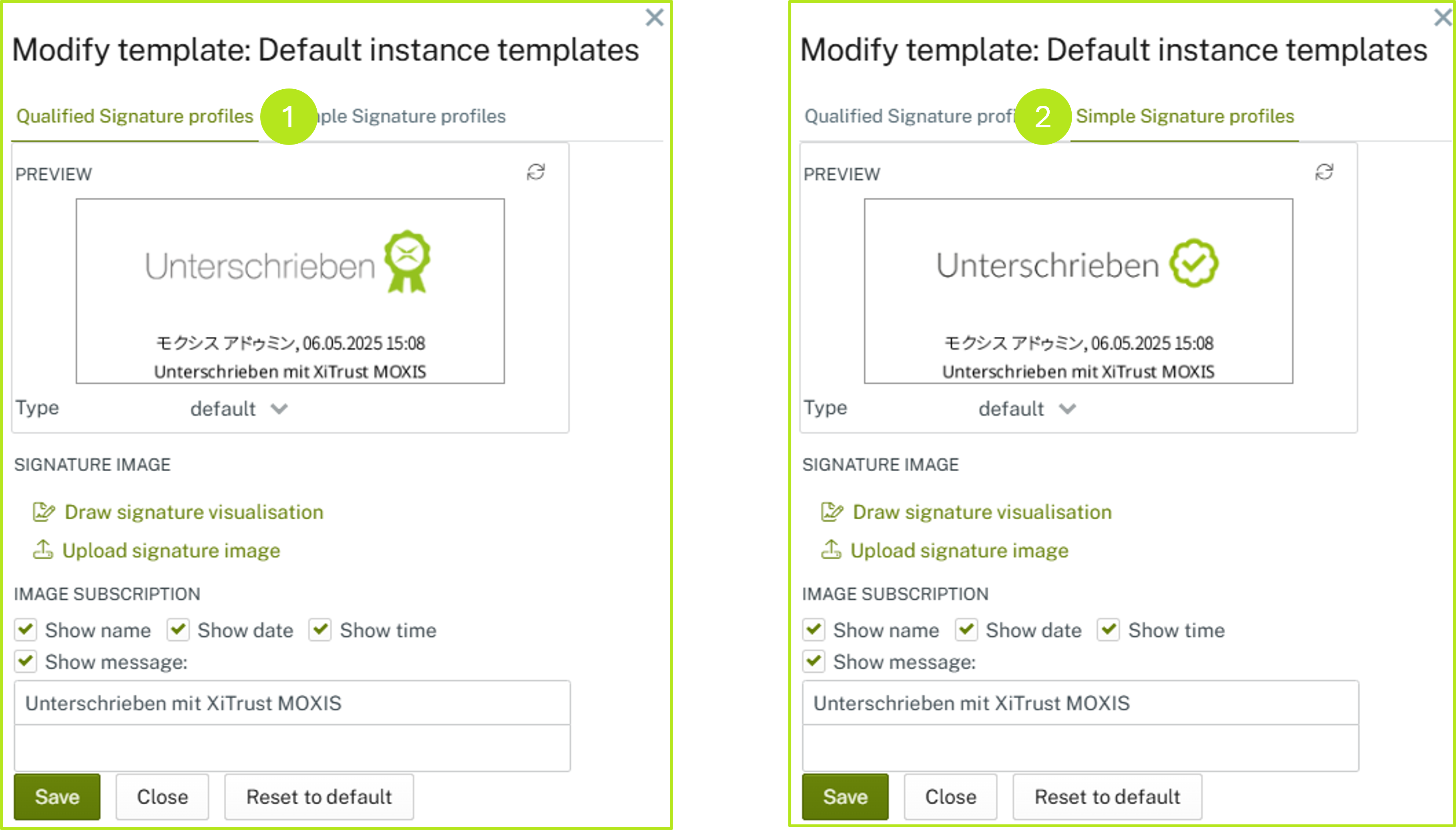Click the message text field in left dialog
Screen dimensions: 1456x830
(292, 703)
